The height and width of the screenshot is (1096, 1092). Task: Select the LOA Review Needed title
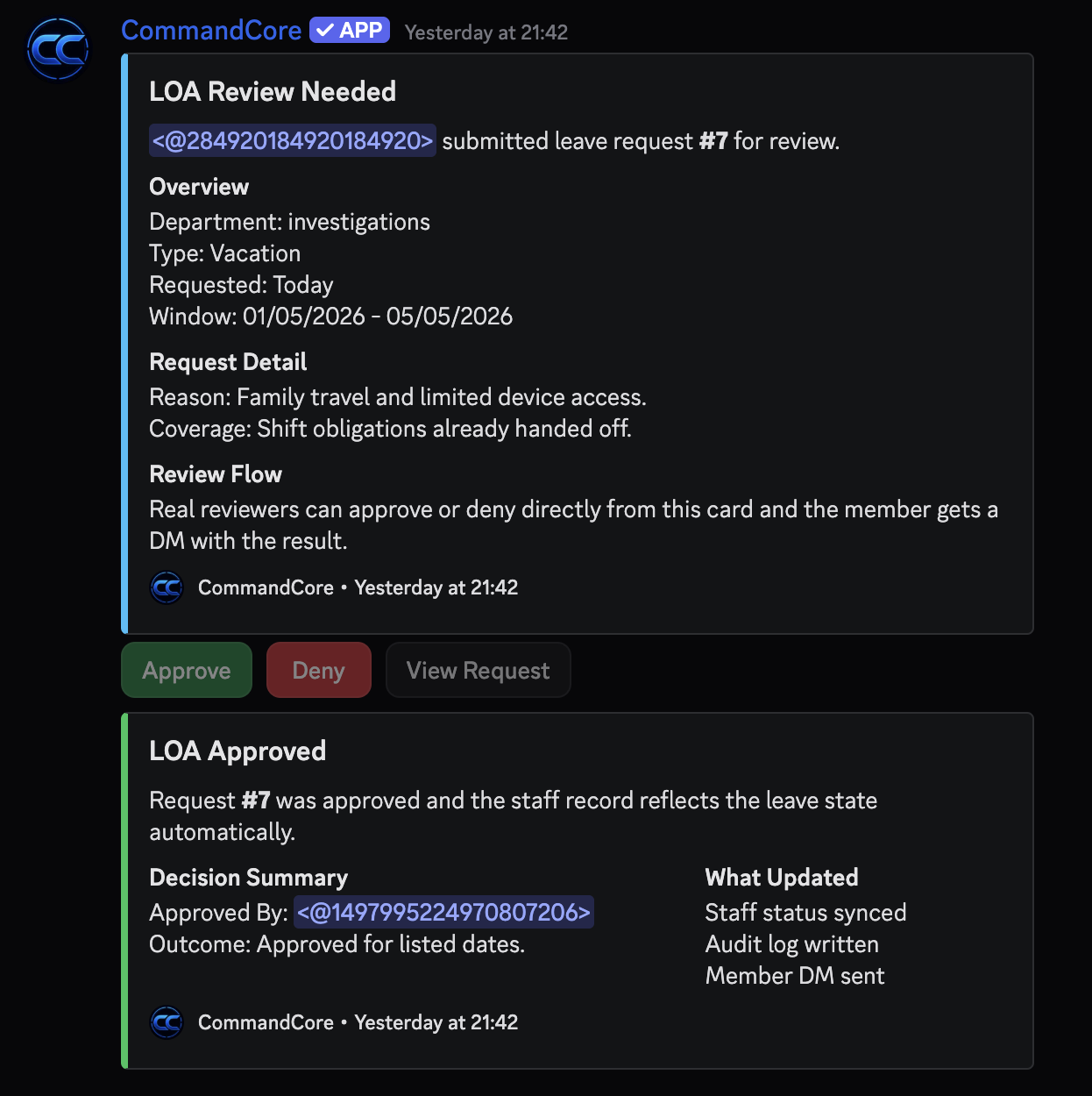point(273,91)
